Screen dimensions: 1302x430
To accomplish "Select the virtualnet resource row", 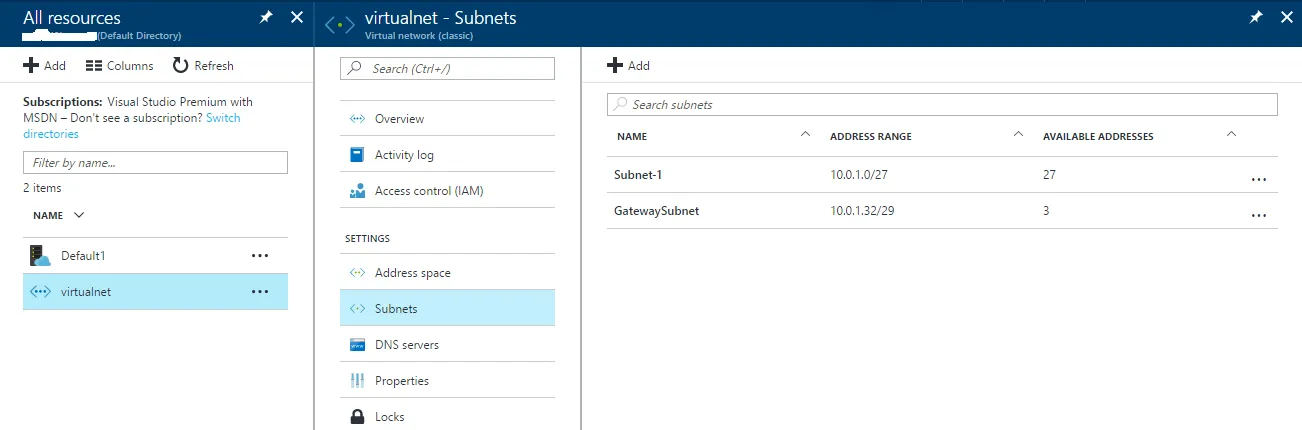I will (x=86, y=292).
